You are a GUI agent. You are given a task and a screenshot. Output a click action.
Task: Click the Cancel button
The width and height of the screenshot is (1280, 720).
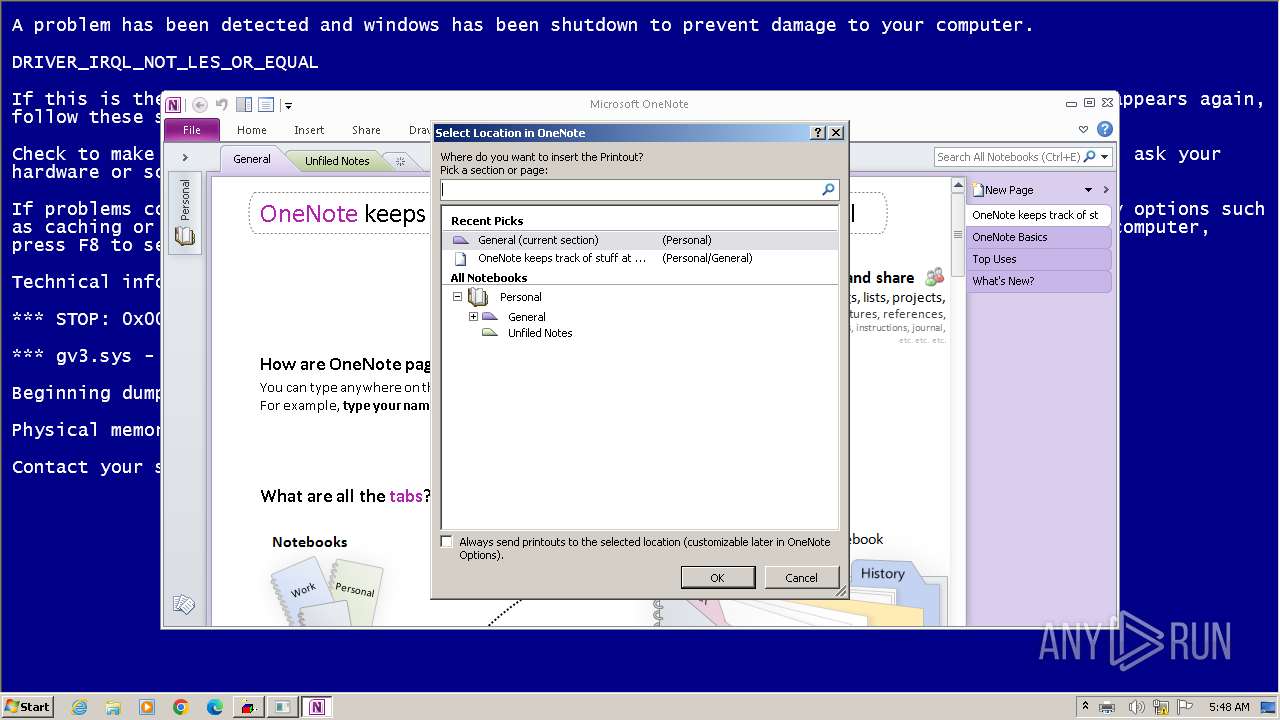[x=801, y=578]
